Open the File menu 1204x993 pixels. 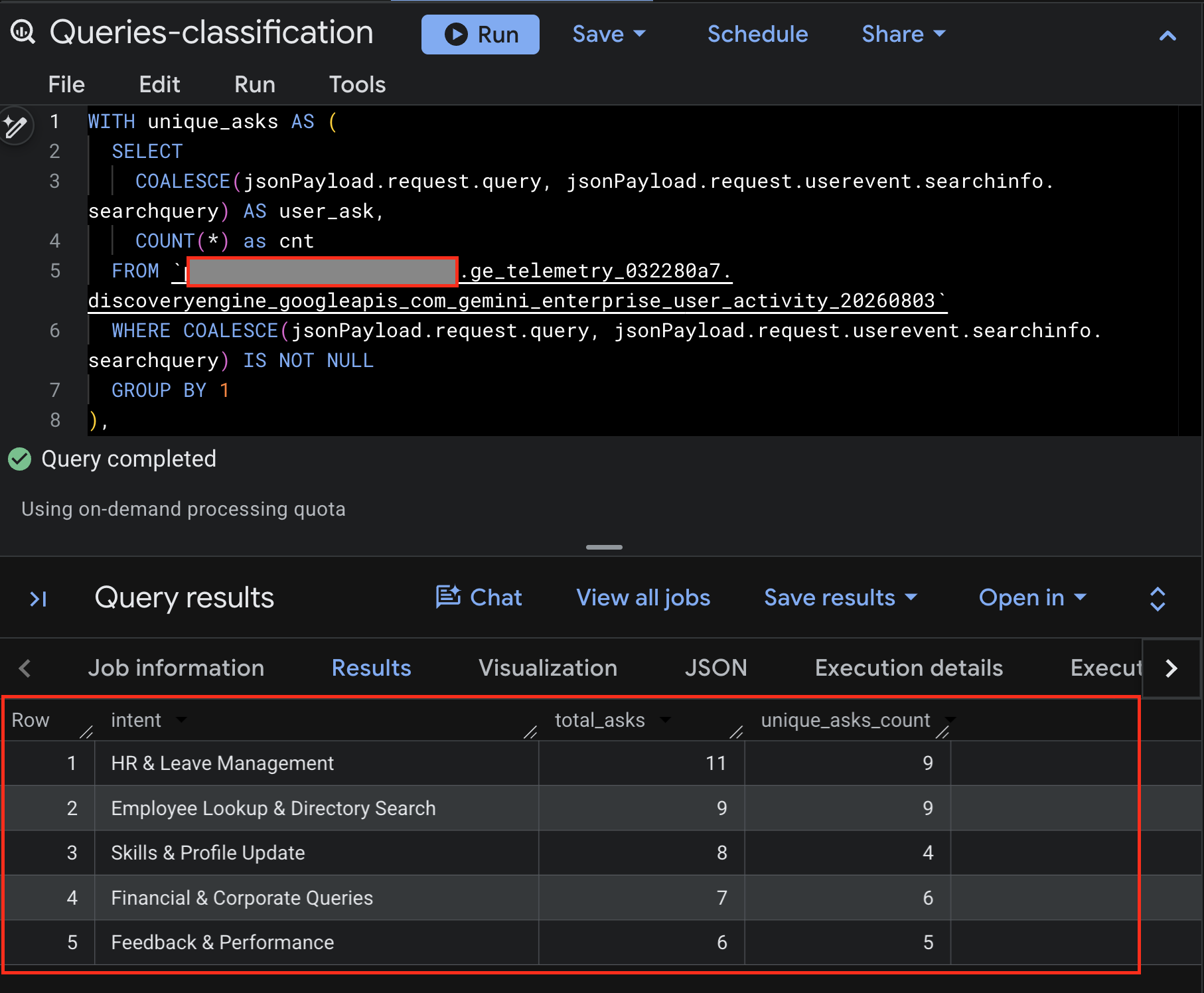[66, 84]
